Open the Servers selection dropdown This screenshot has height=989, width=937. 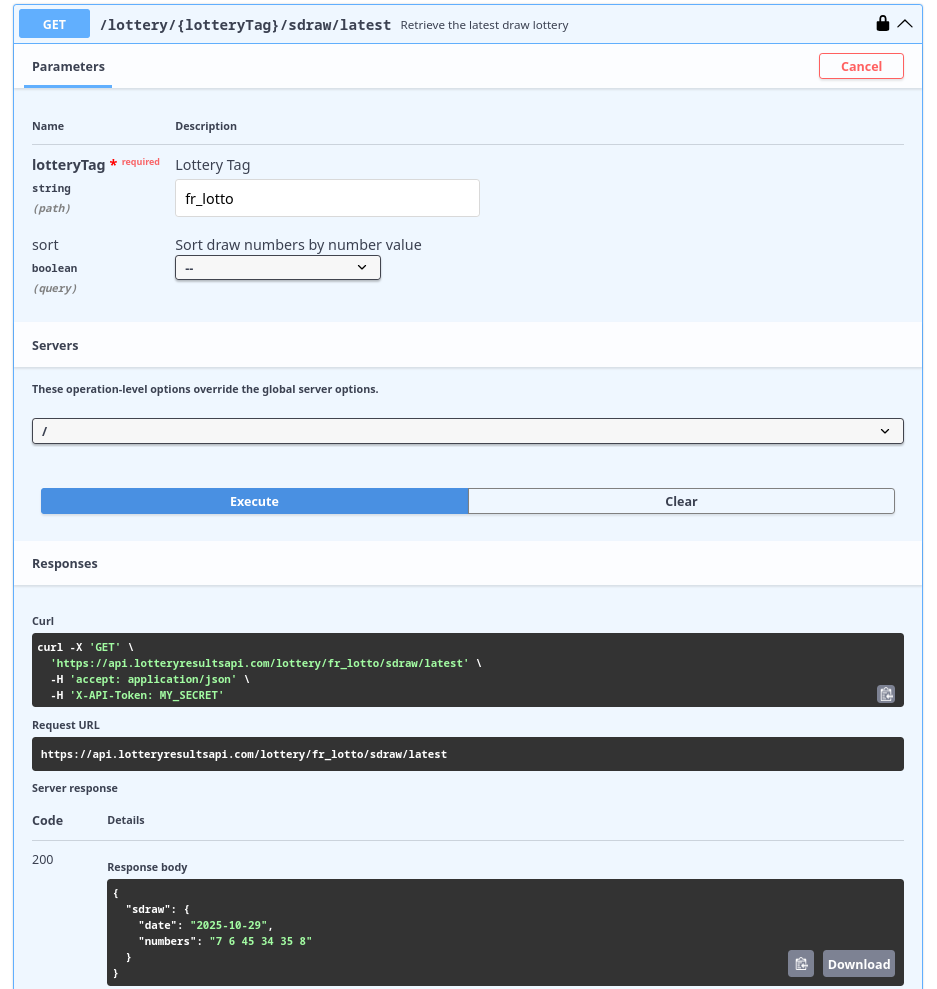(467, 431)
